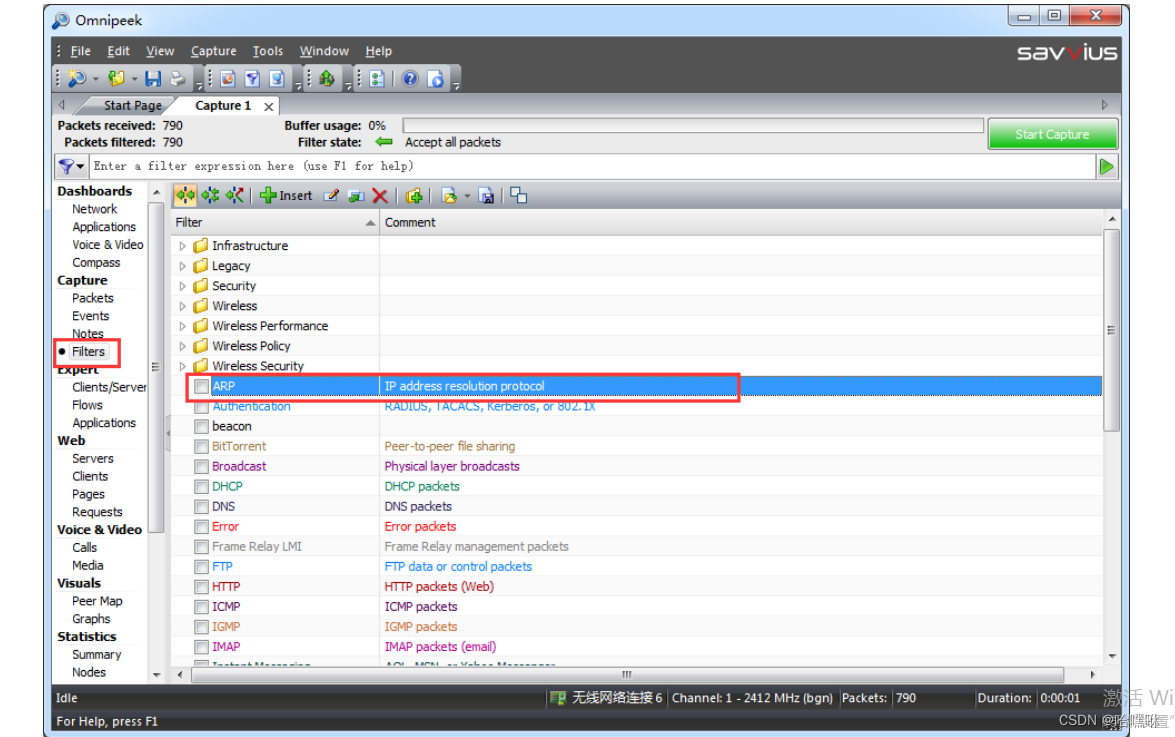
Task: Enable the DHCP filter checkbox
Action: 202,487
